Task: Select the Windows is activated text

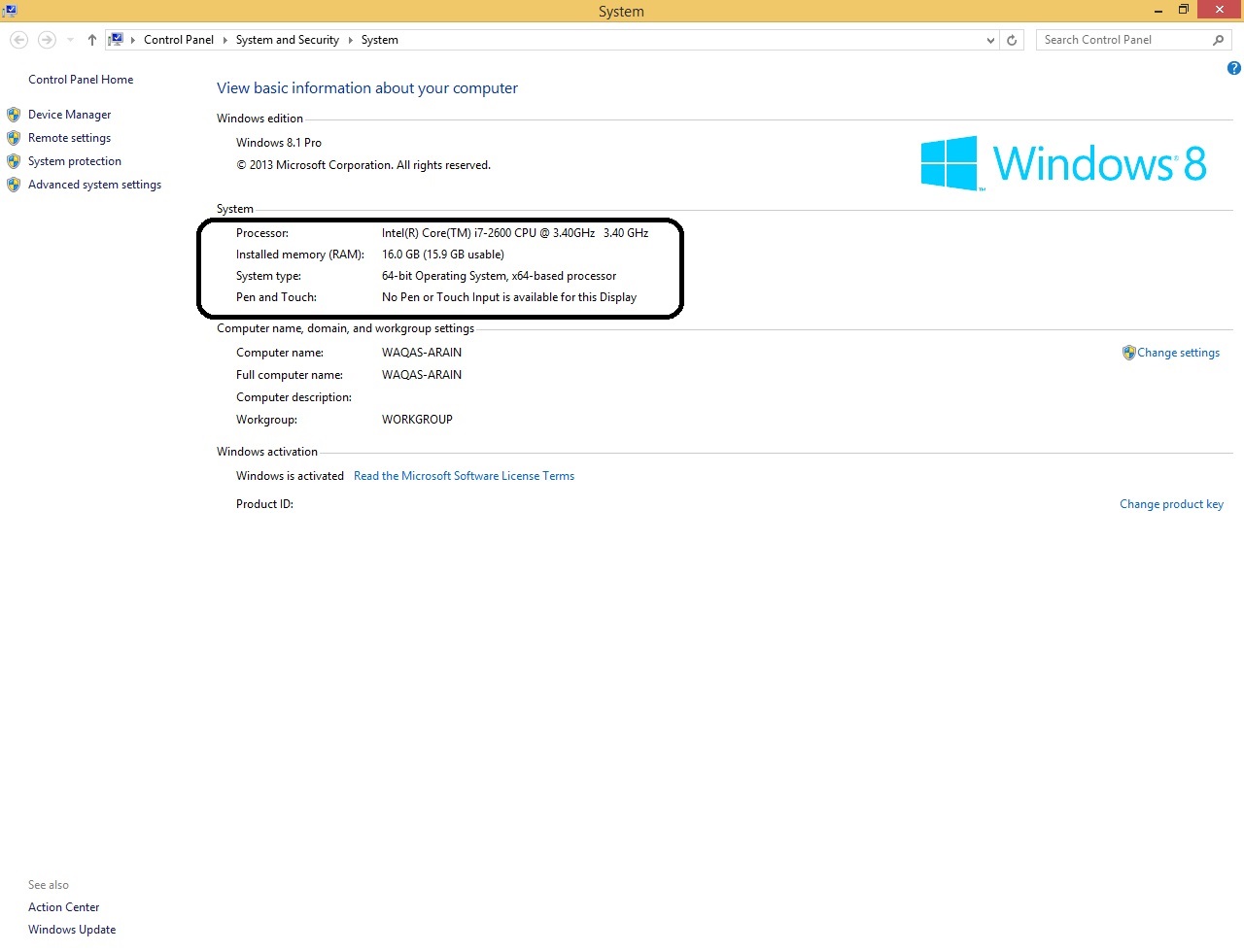Action: [x=290, y=476]
